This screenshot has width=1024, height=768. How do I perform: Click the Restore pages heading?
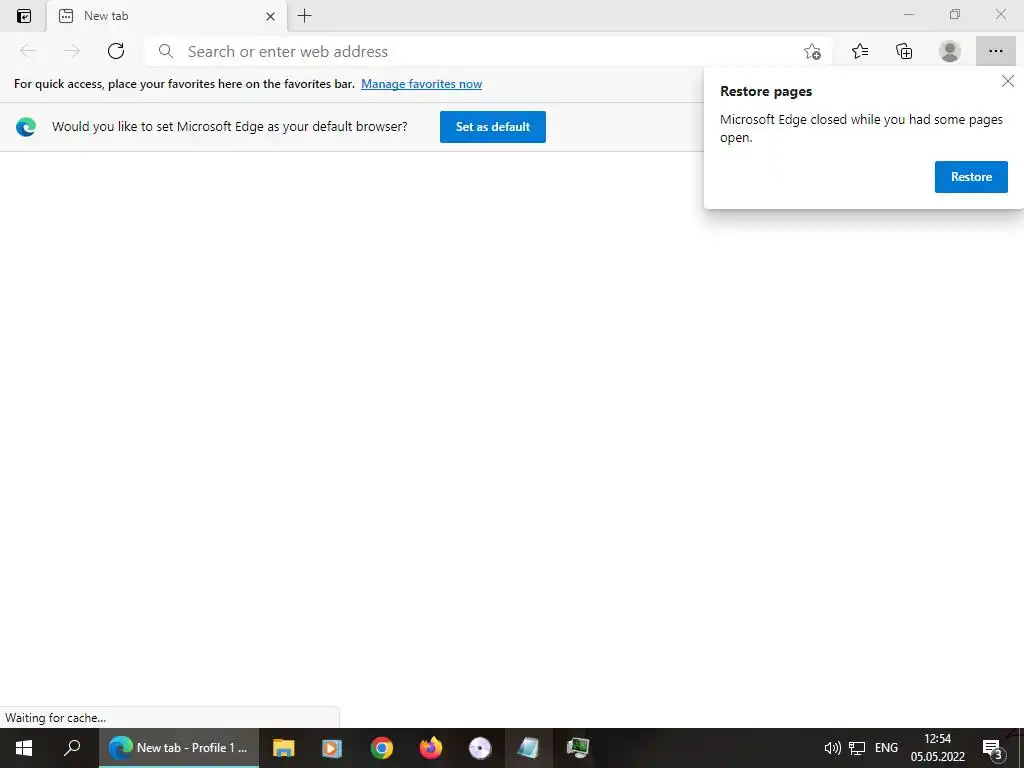(765, 91)
